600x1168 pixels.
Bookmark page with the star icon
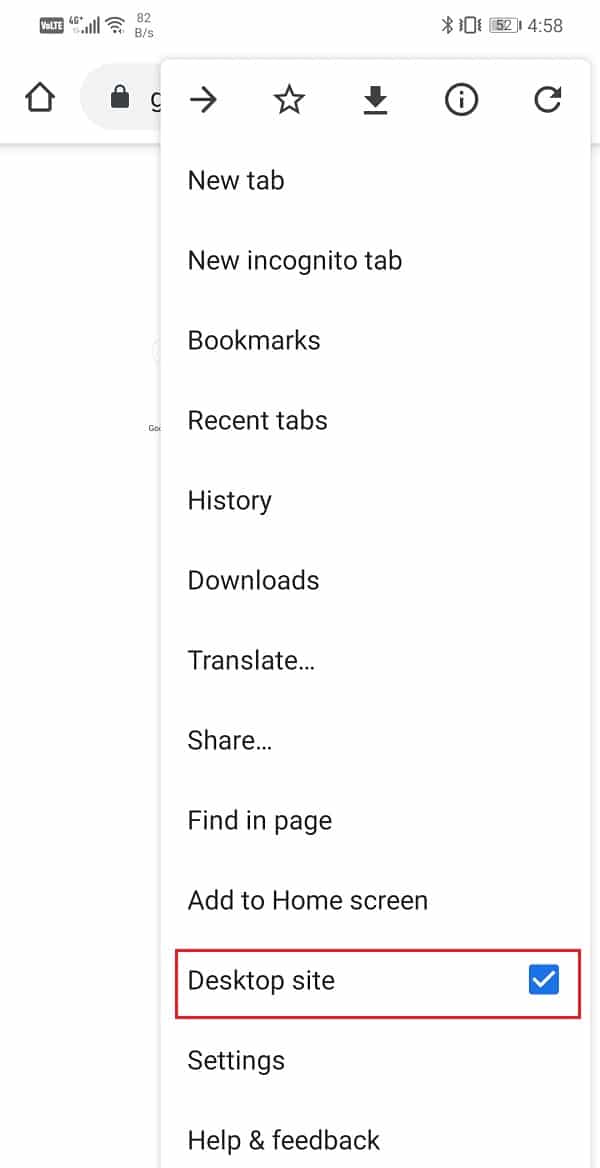click(289, 100)
